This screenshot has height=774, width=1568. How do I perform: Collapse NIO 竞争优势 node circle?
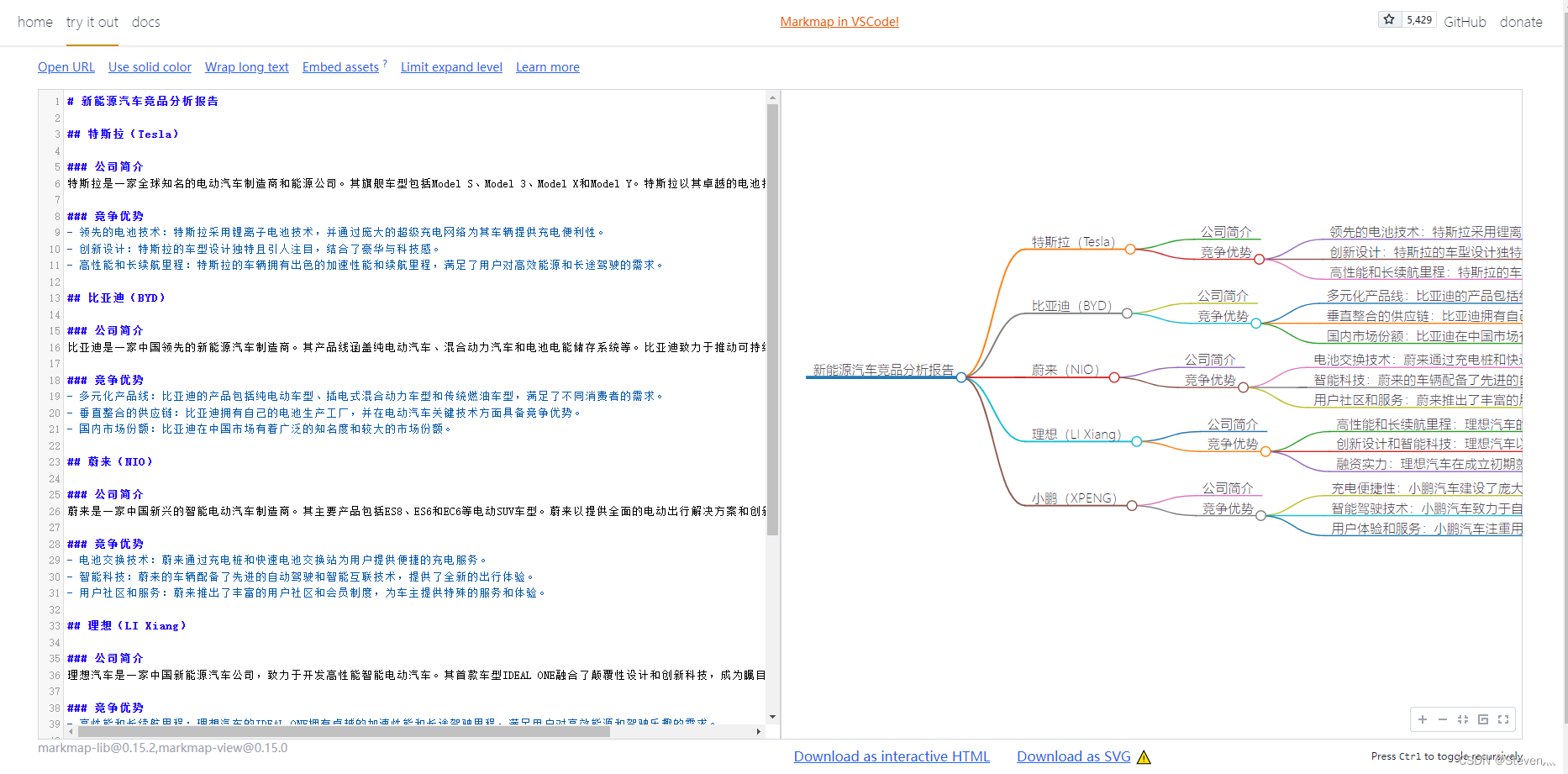tap(1243, 387)
